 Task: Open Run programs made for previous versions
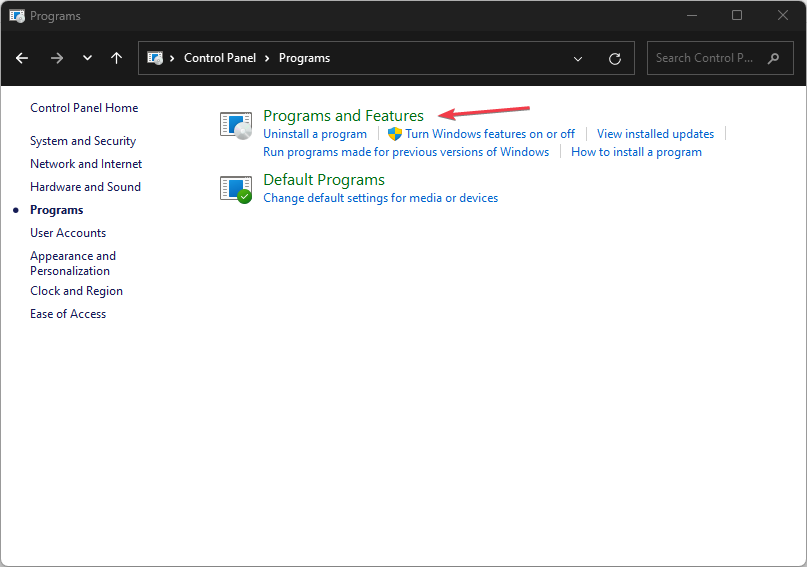[406, 152]
